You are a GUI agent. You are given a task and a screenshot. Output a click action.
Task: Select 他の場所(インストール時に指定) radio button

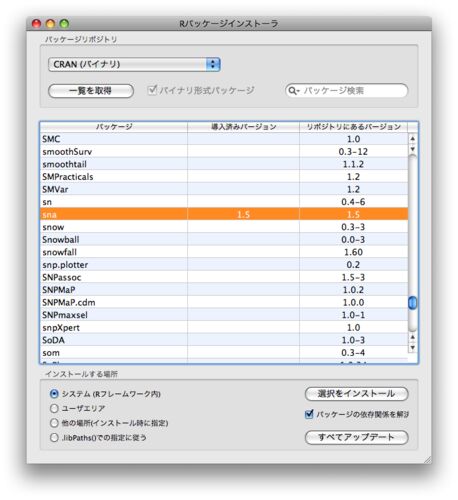click(x=54, y=423)
